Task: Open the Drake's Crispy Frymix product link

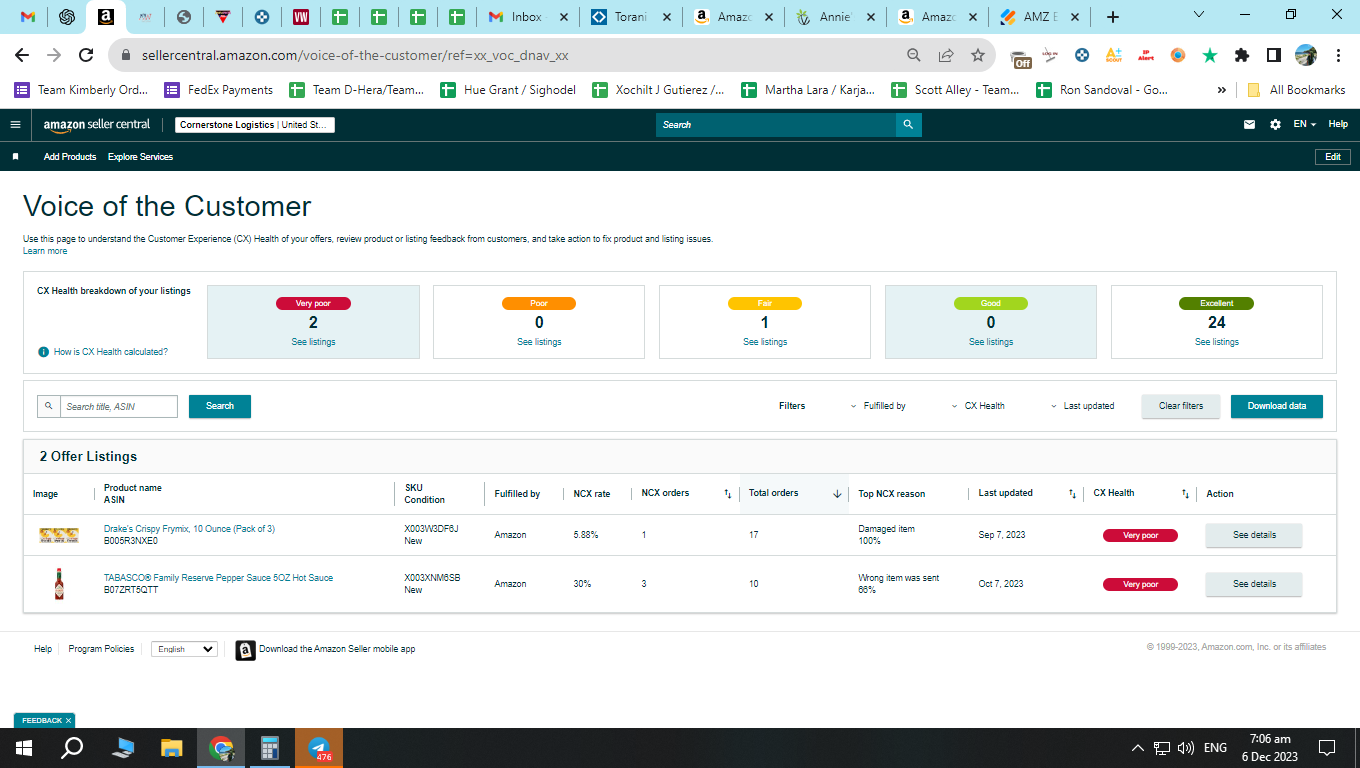Action: pos(189,529)
